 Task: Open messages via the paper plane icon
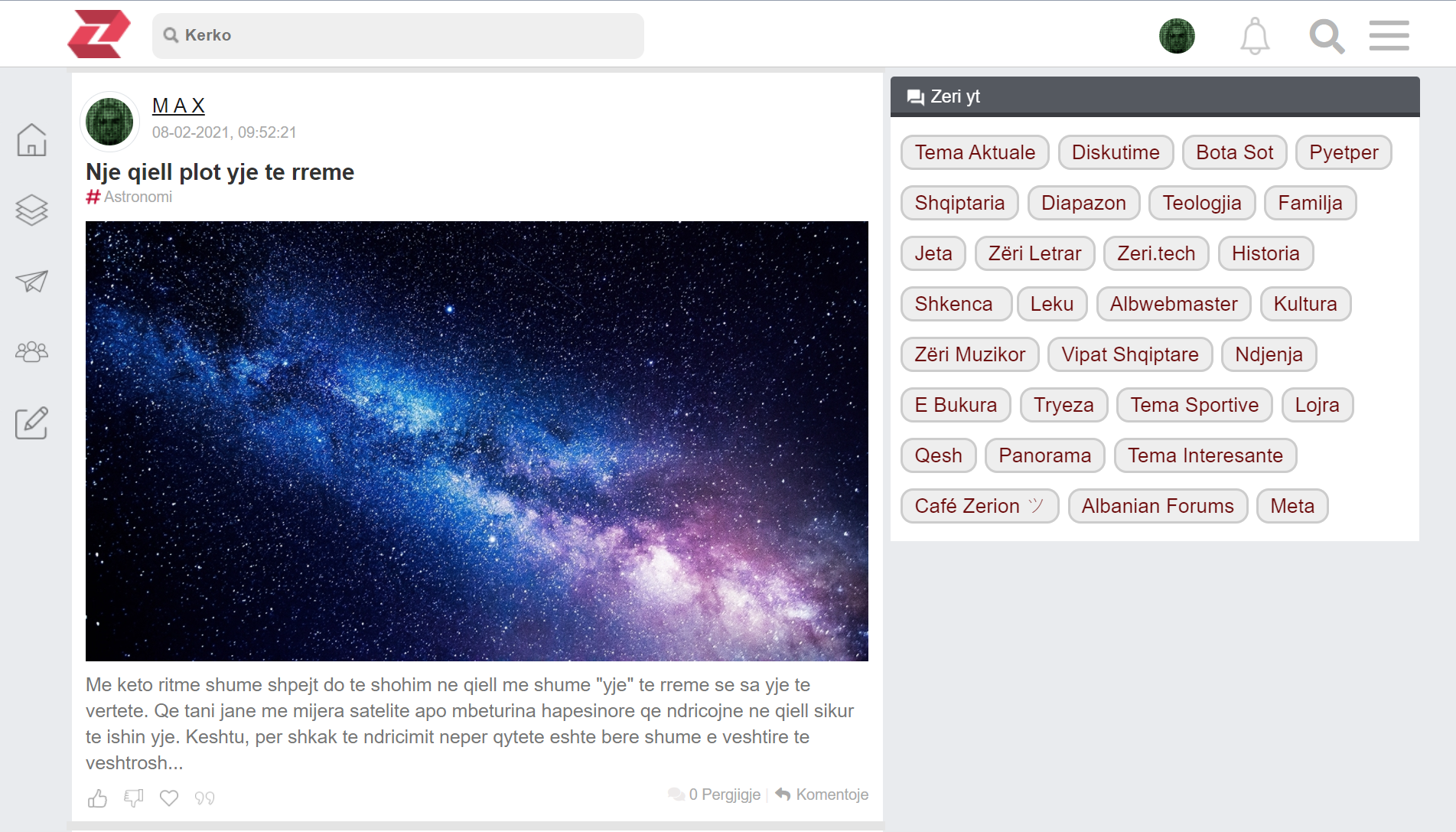[x=31, y=281]
